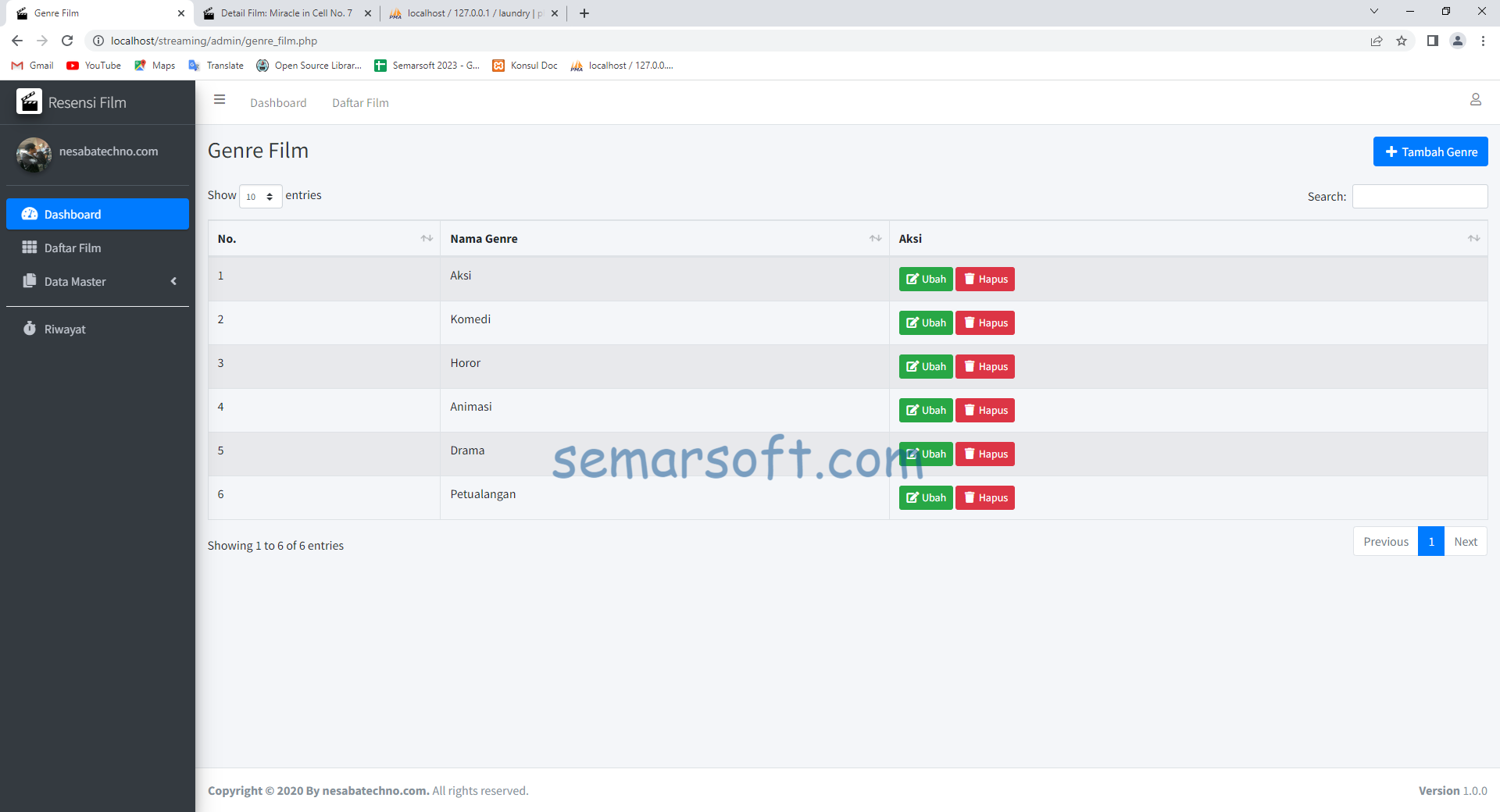Open the browser tab search dropdown arrow
1500x812 pixels.
point(1373,11)
